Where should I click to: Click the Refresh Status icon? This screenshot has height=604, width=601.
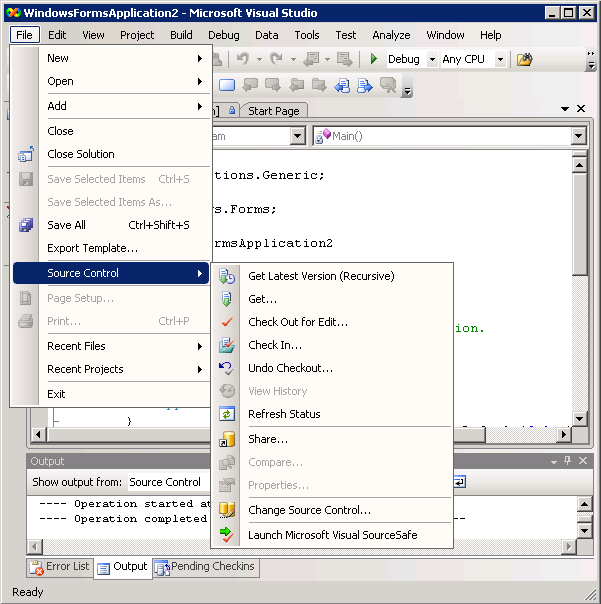pyautogui.click(x=227, y=414)
